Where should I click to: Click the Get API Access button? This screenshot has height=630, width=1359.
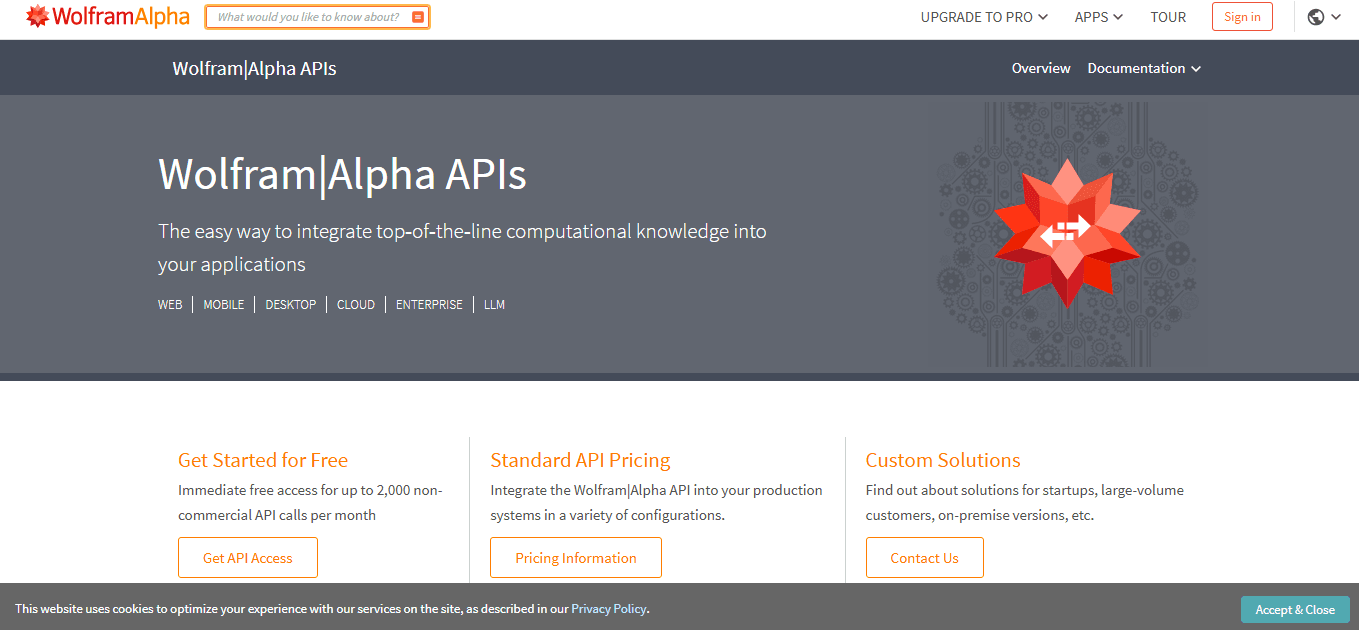point(248,558)
